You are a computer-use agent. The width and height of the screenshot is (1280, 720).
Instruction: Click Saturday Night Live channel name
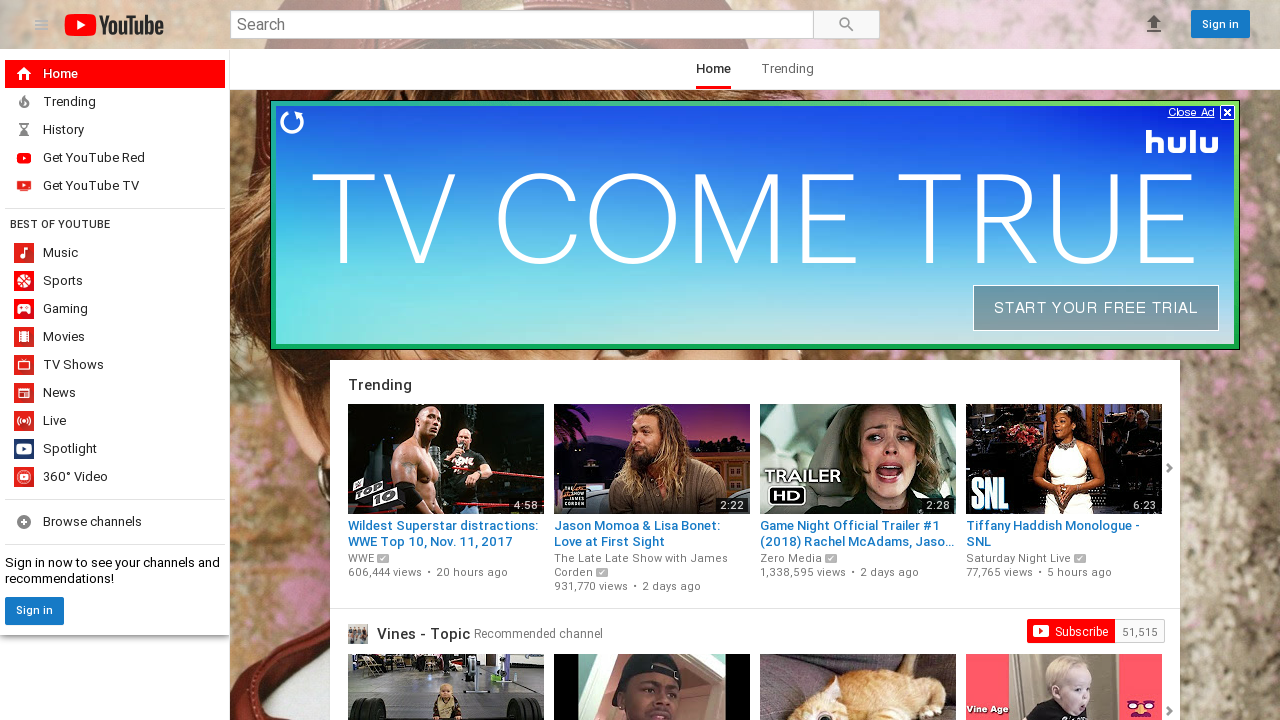1019,558
